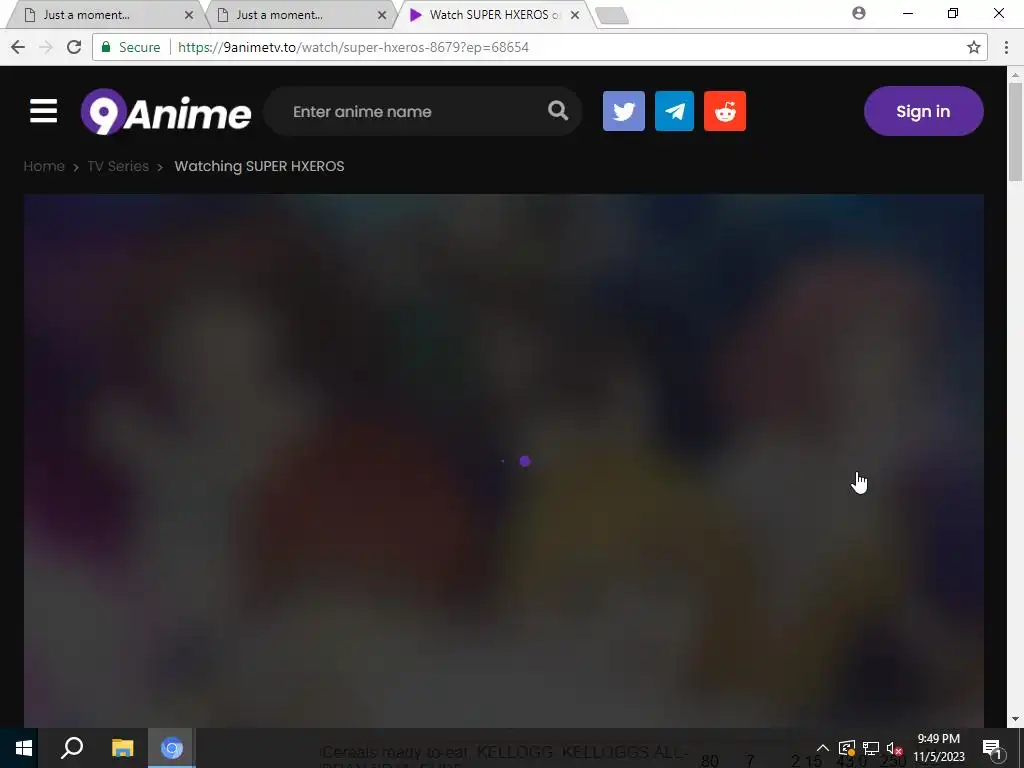Open the 9:49 PM clock and date
This screenshot has height=768, width=1024.
pyautogui.click(x=938, y=748)
